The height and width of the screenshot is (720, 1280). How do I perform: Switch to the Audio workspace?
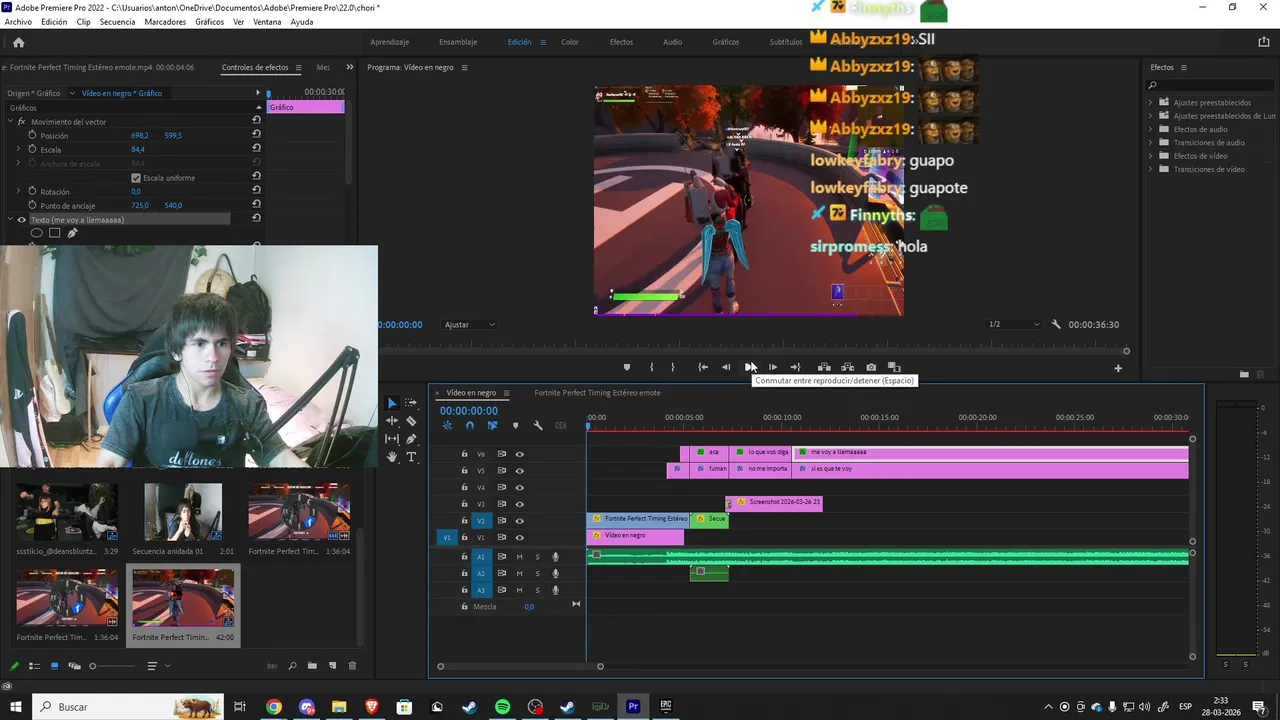[x=672, y=42]
